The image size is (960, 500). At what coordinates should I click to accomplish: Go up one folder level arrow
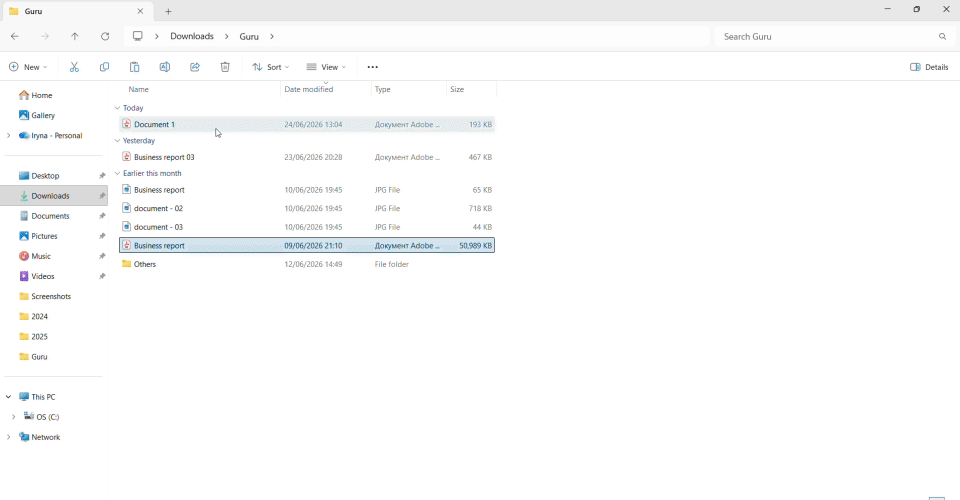click(75, 37)
